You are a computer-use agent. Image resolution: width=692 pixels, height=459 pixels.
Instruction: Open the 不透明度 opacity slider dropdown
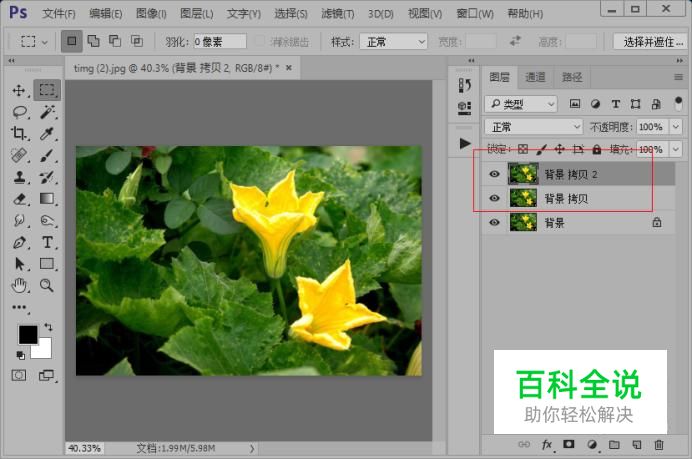676,127
